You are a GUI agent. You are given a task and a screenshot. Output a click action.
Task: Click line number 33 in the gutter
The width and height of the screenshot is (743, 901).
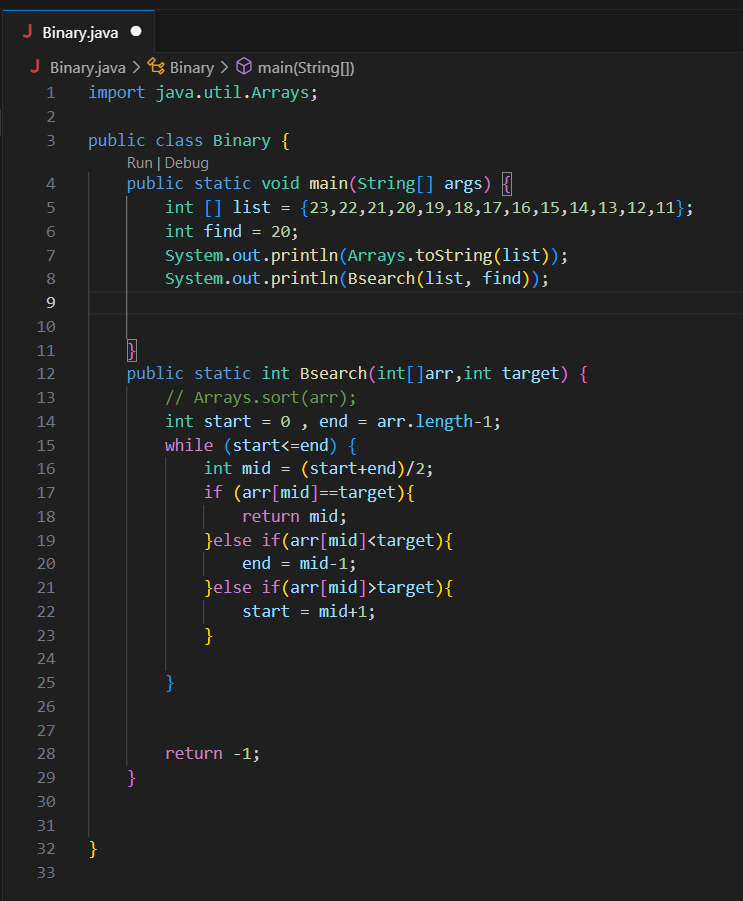tap(46, 873)
